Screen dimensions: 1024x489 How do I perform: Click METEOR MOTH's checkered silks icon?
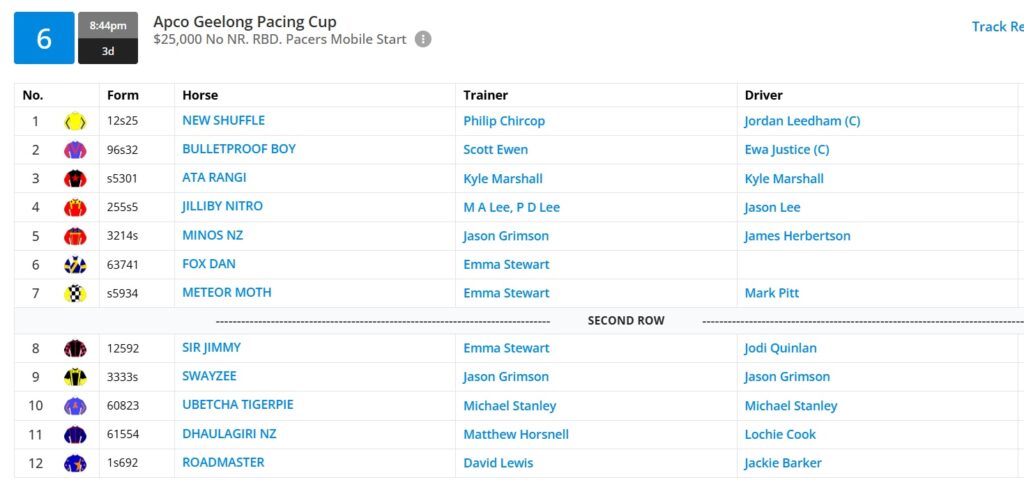(75, 294)
